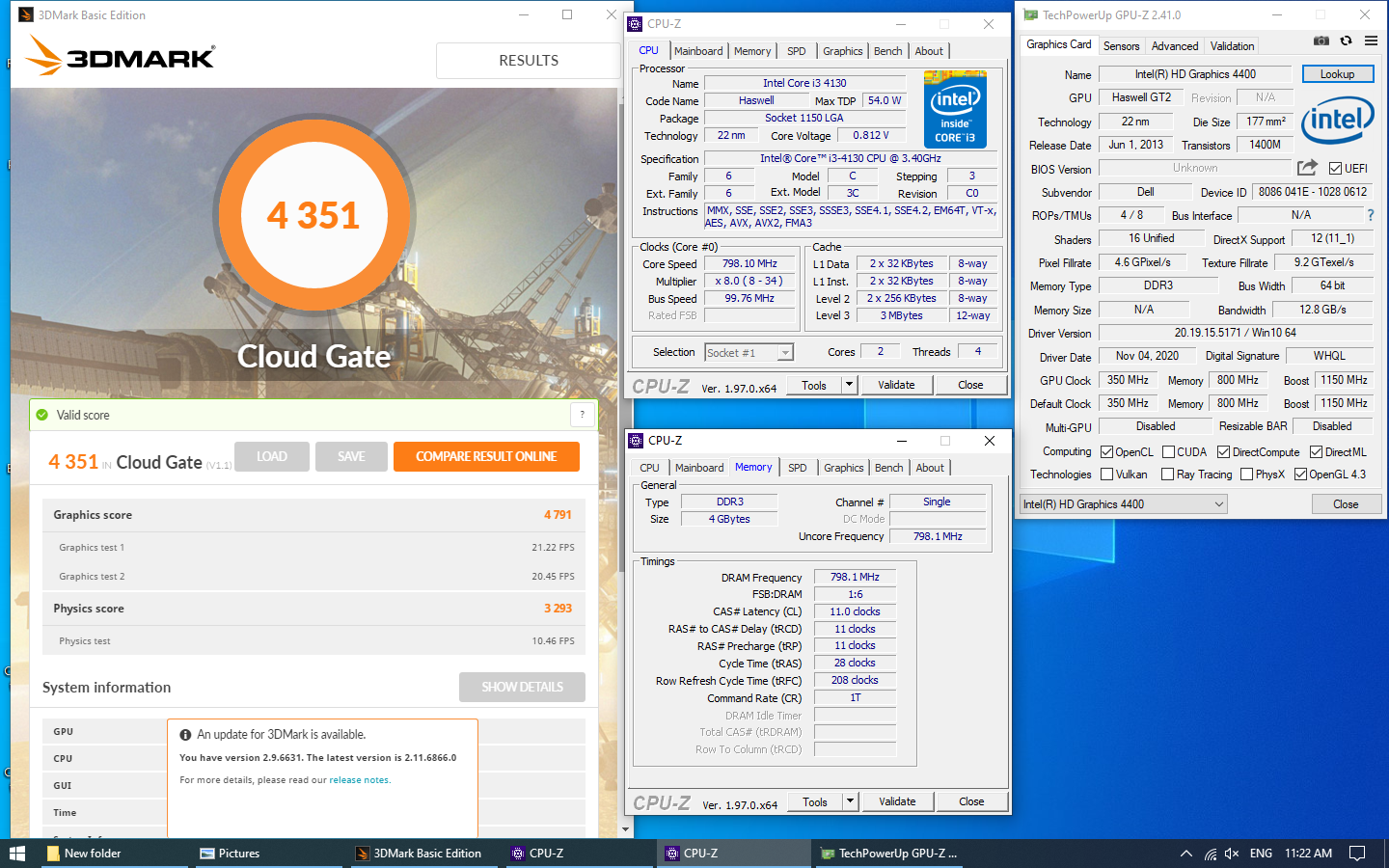Click the About tab in bottom CPU-Z window
This screenshot has height=868, width=1389.
pos(930,468)
